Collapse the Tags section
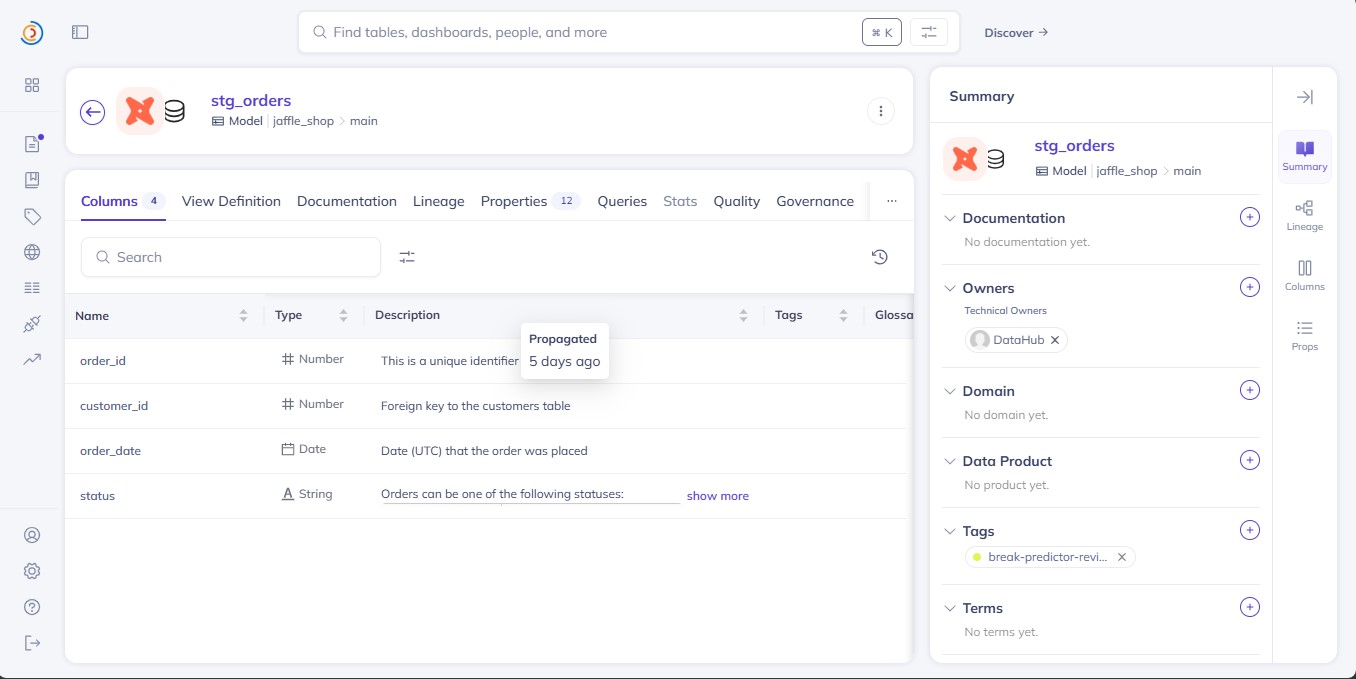 pyautogui.click(x=950, y=531)
